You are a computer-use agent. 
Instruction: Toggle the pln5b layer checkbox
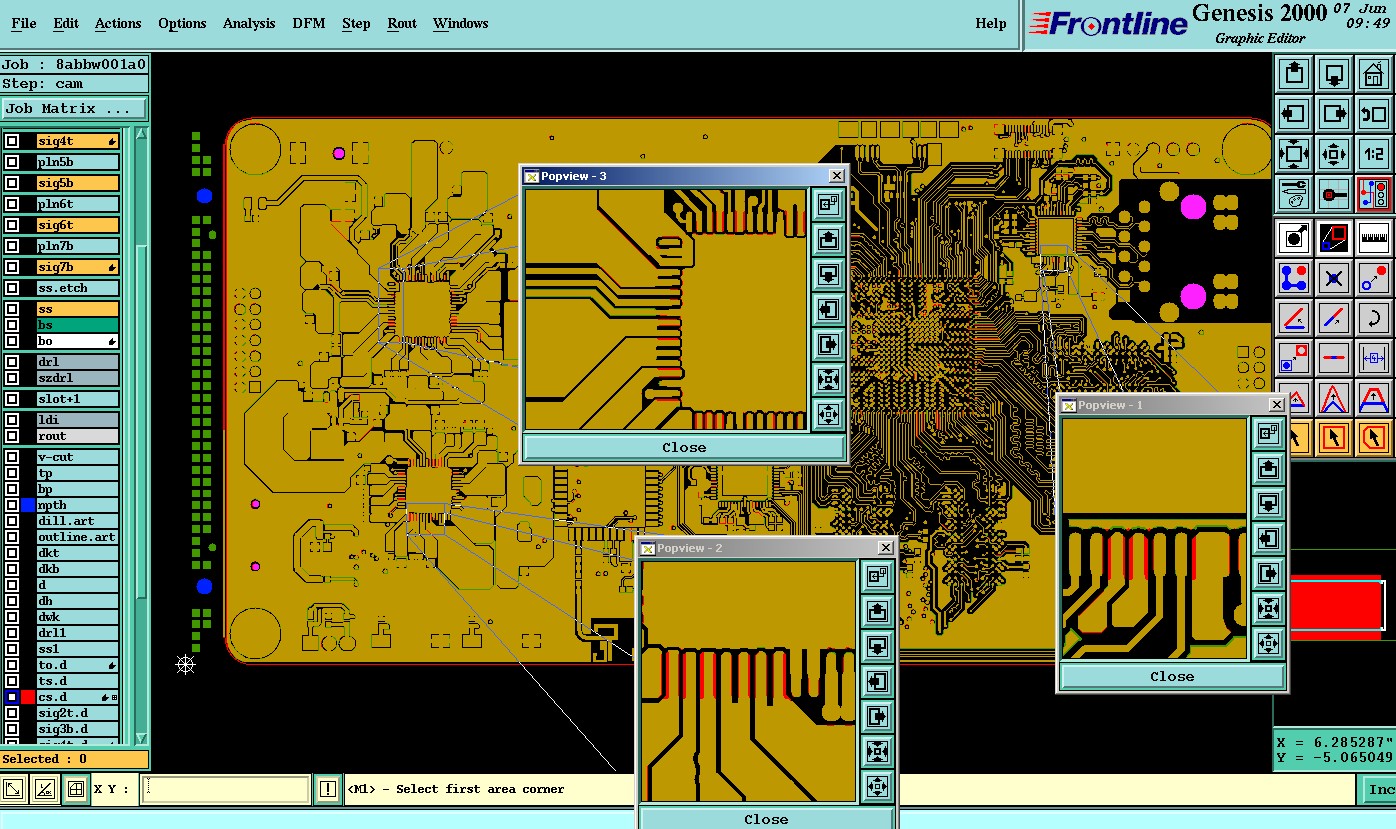[x=12, y=162]
